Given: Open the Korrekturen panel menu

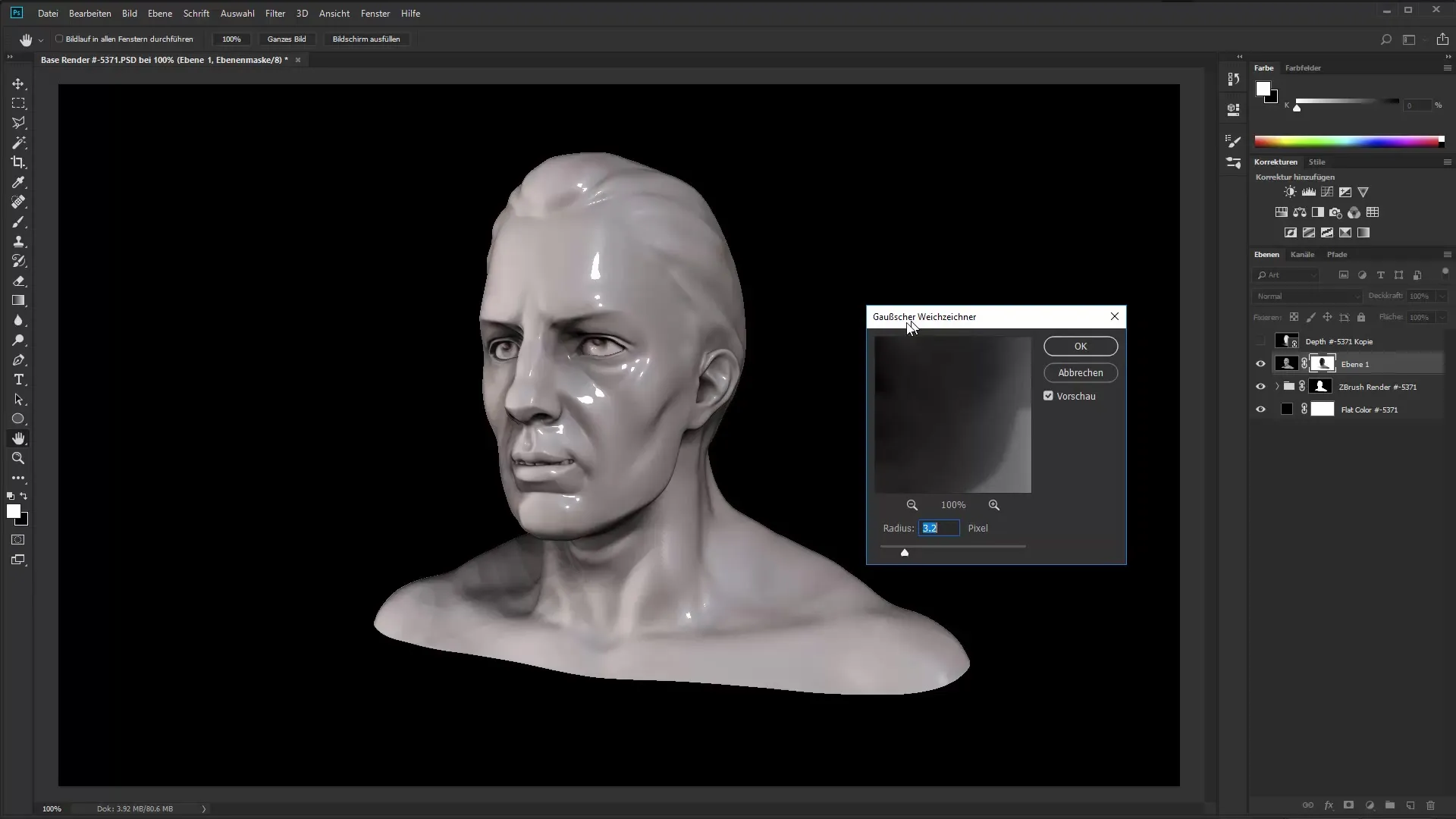Looking at the screenshot, I should (x=1447, y=162).
